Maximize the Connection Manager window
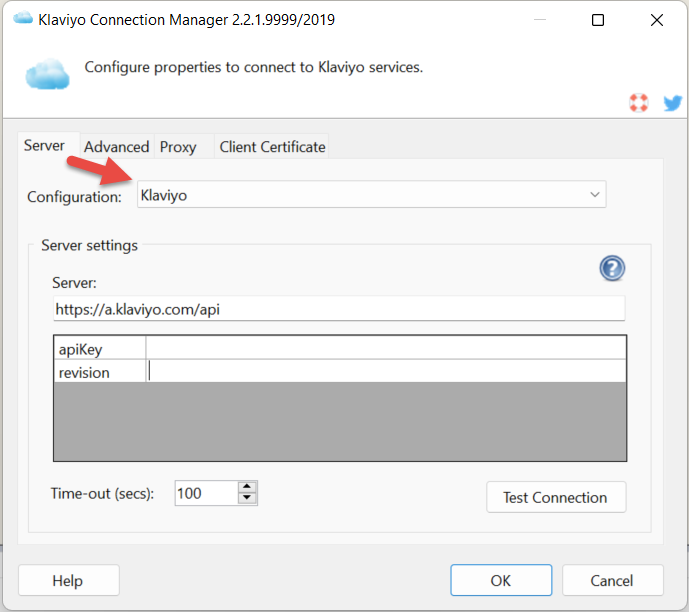The image size is (689, 612). [598, 20]
